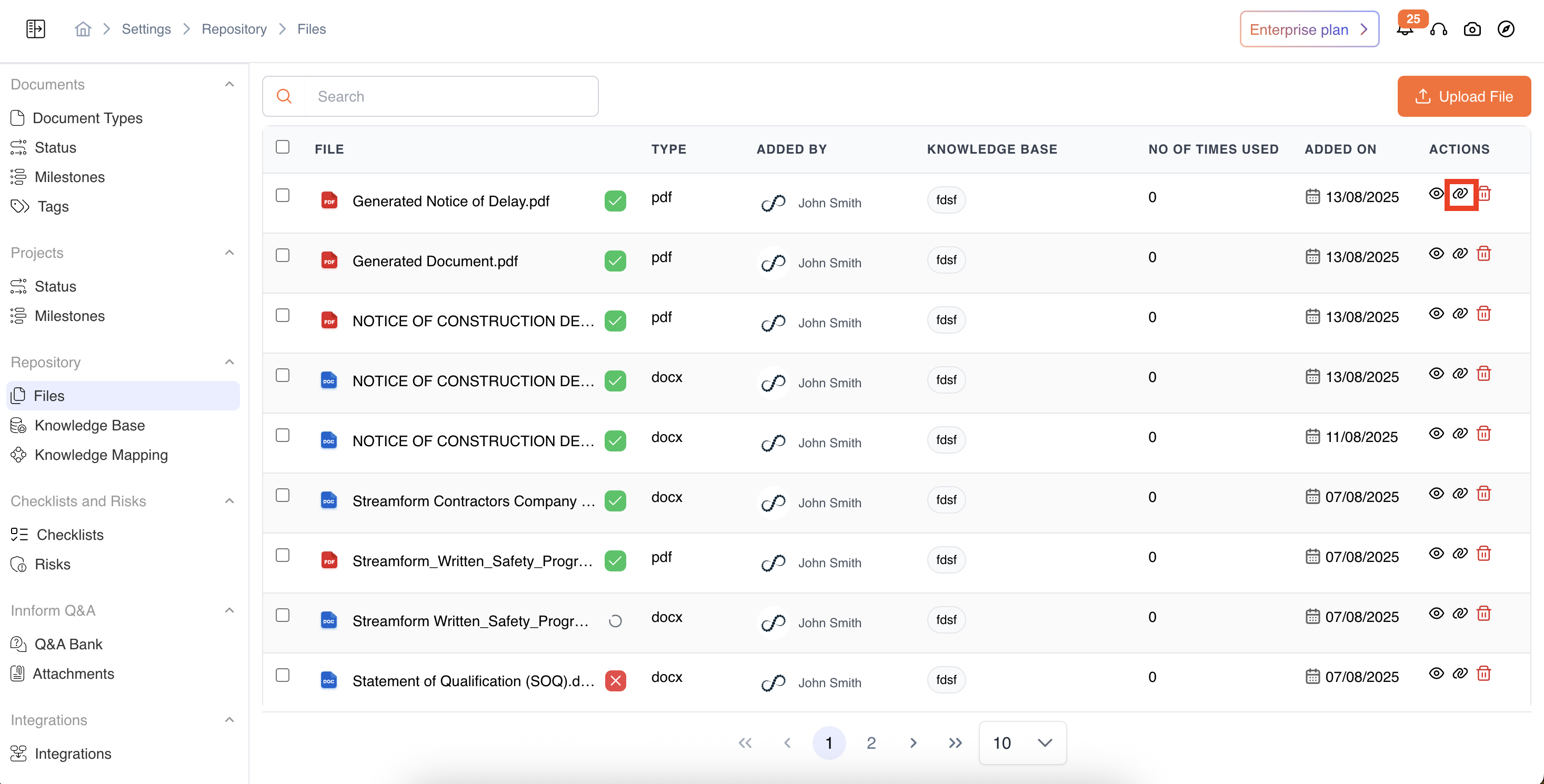Click the camera screenshot icon
The image size is (1544, 784).
[1472, 29]
